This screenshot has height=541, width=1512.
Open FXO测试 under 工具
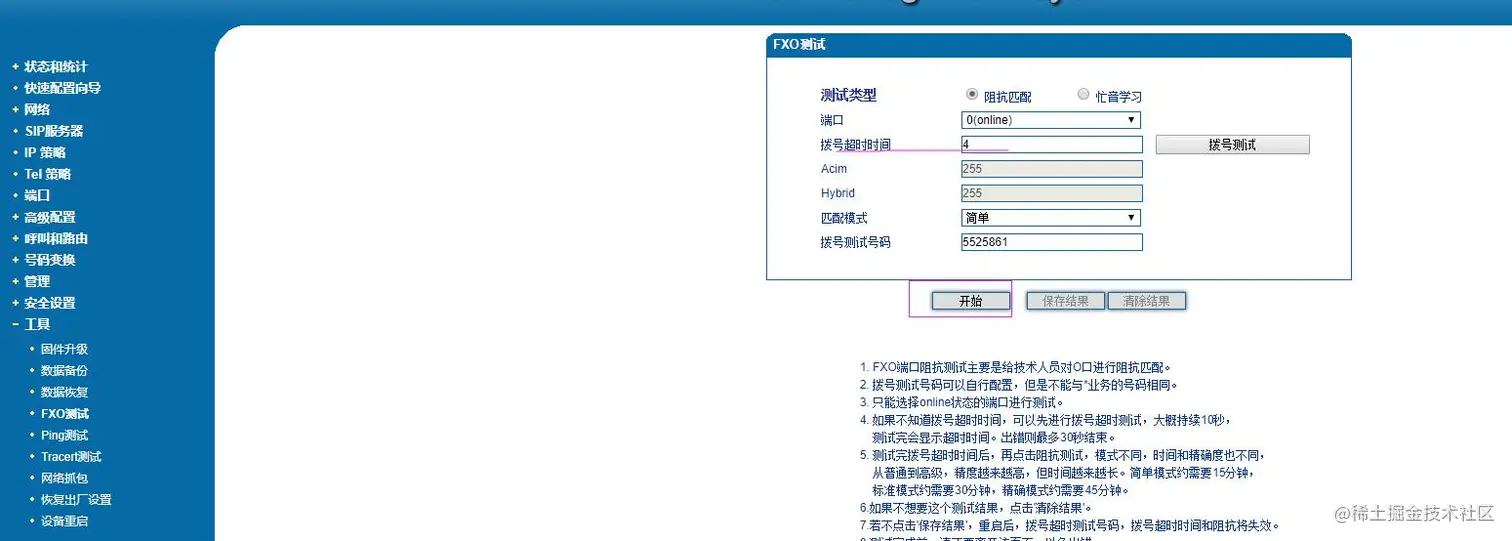tap(65, 414)
